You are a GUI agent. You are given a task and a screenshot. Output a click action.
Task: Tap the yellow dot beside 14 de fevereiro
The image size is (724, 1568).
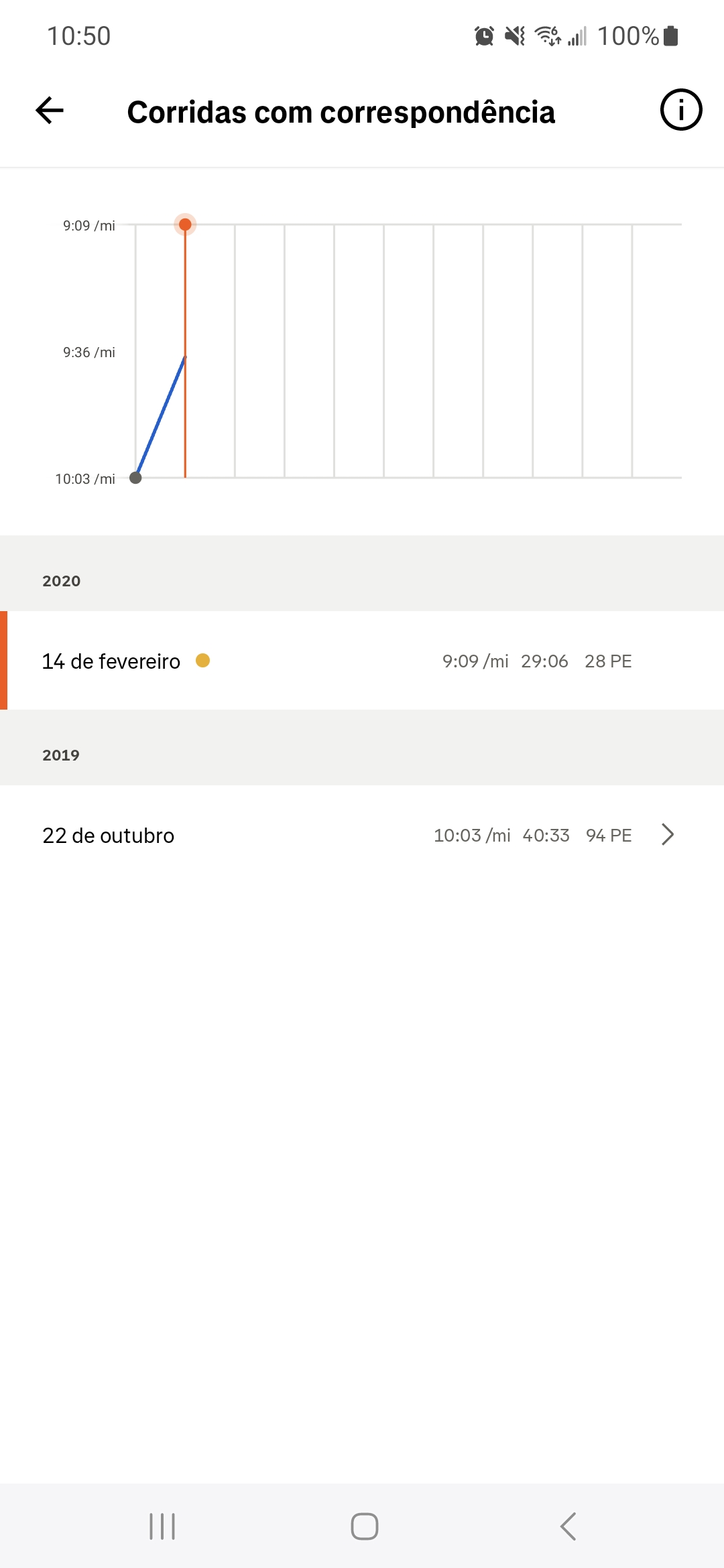point(202,661)
